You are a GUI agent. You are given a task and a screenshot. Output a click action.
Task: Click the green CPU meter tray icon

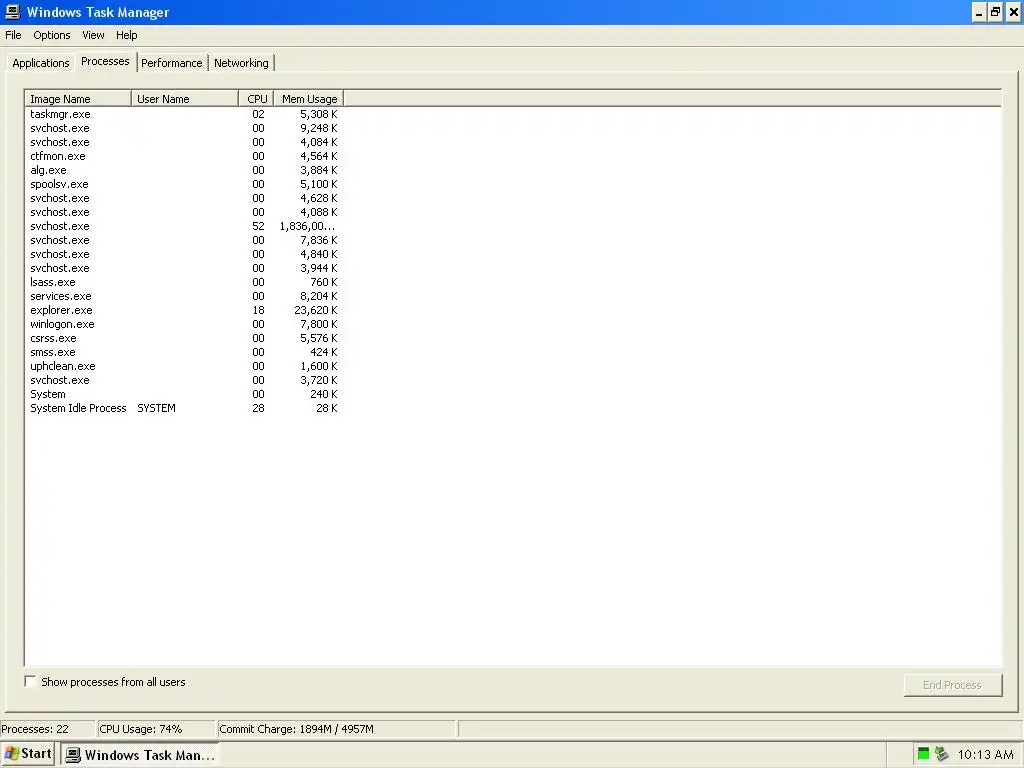tap(923, 754)
